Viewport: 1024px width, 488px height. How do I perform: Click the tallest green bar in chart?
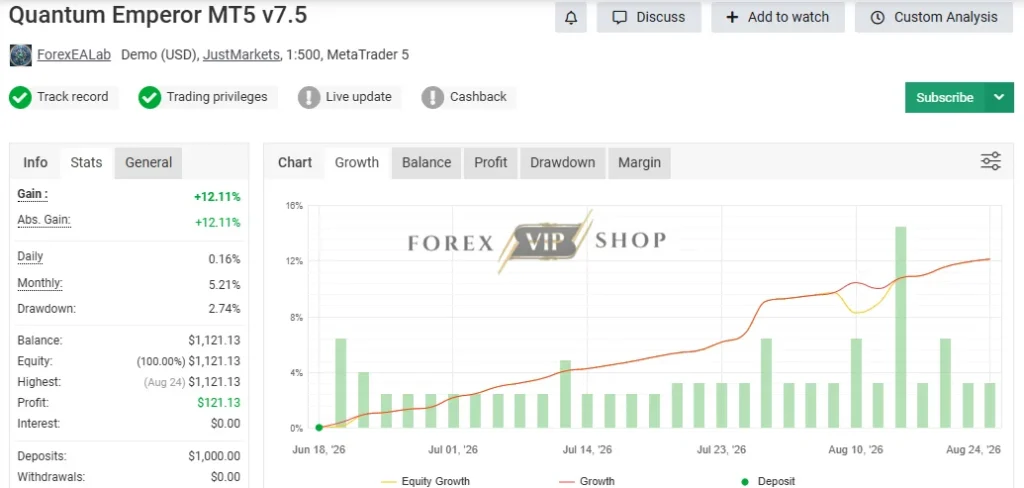(x=901, y=327)
